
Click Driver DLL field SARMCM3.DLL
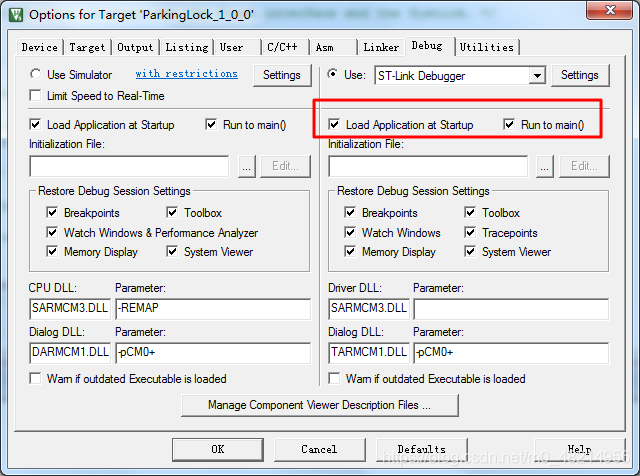tap(369, 308)
